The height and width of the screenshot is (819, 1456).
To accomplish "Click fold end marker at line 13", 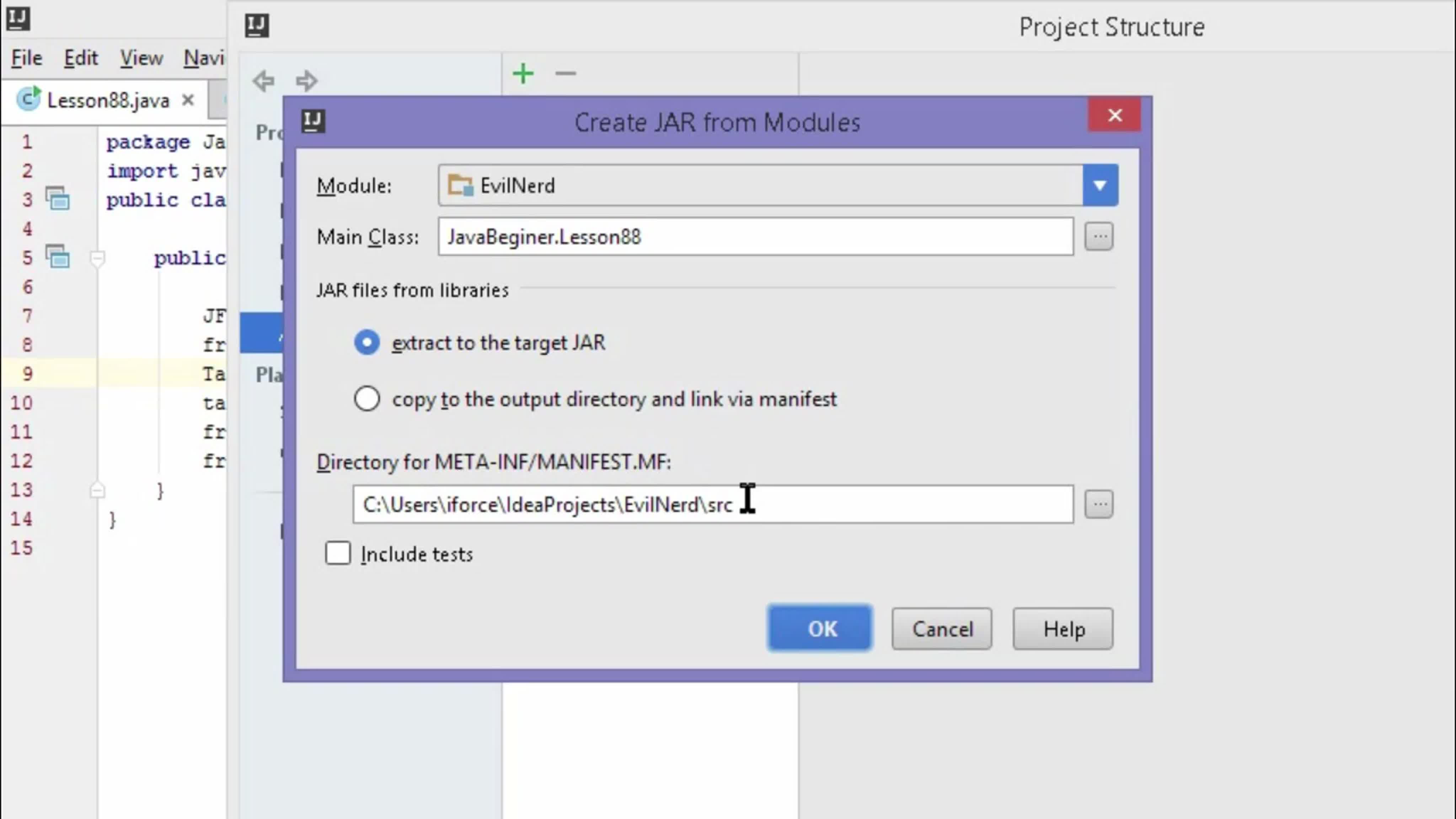I will click(x=97, y=490).
